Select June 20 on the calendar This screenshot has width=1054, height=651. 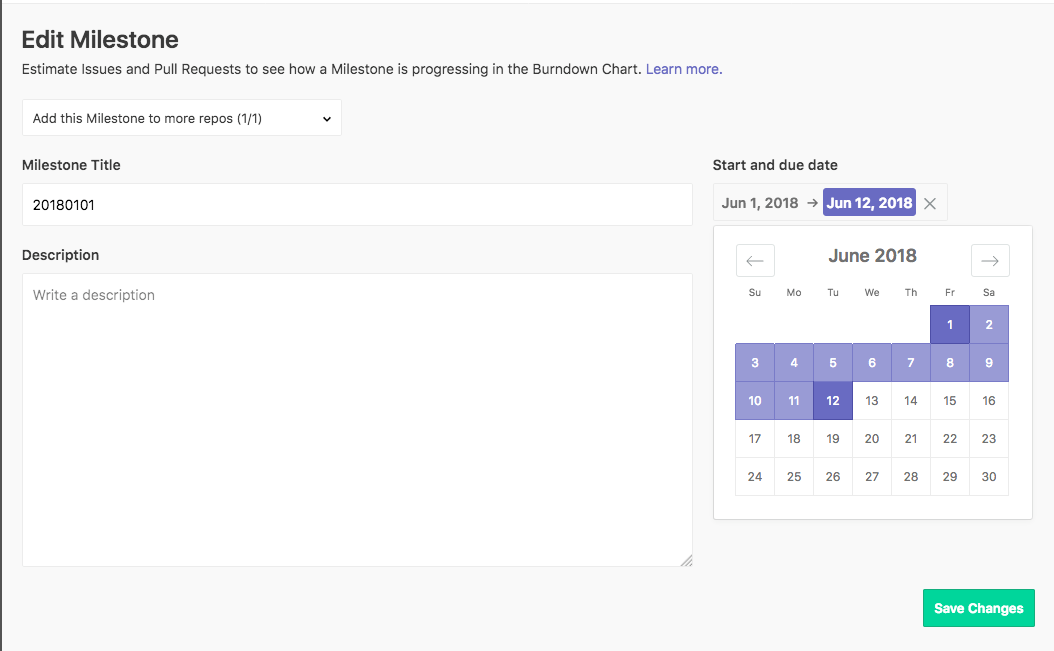[x=872, y=438]
